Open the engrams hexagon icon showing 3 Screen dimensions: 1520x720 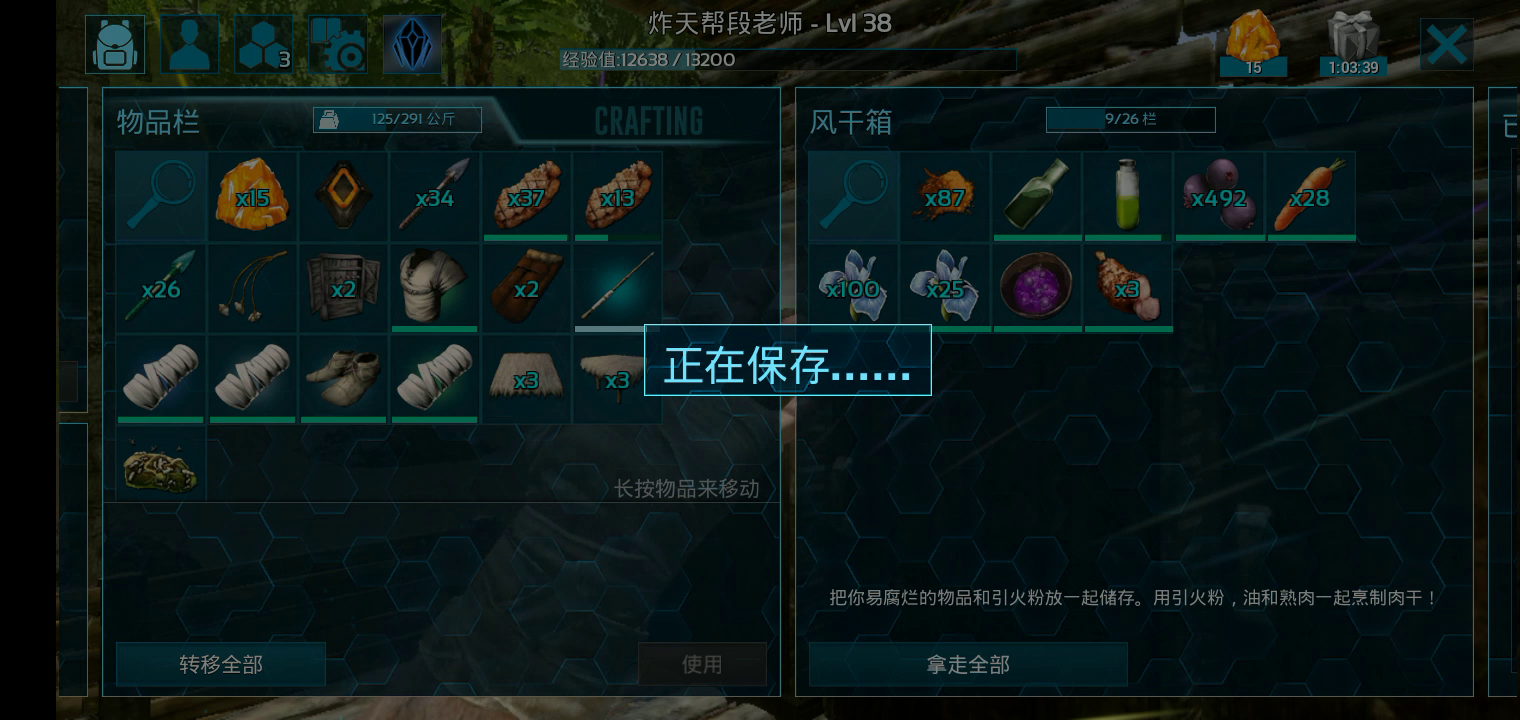[264, 45]
